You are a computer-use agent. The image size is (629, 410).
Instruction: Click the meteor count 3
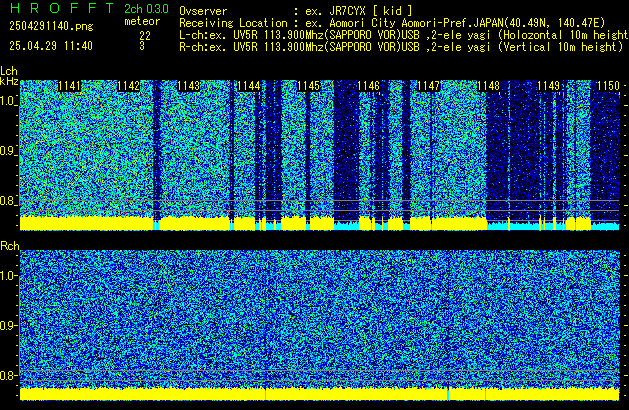[x=142, y=46]
